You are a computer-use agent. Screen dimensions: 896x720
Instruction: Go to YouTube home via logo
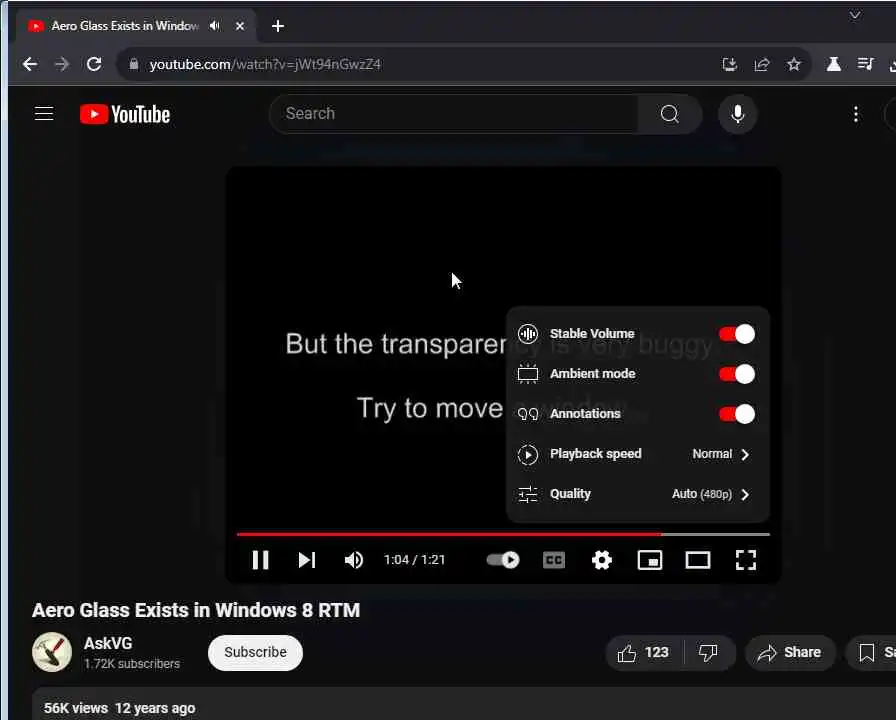point(125,114)
